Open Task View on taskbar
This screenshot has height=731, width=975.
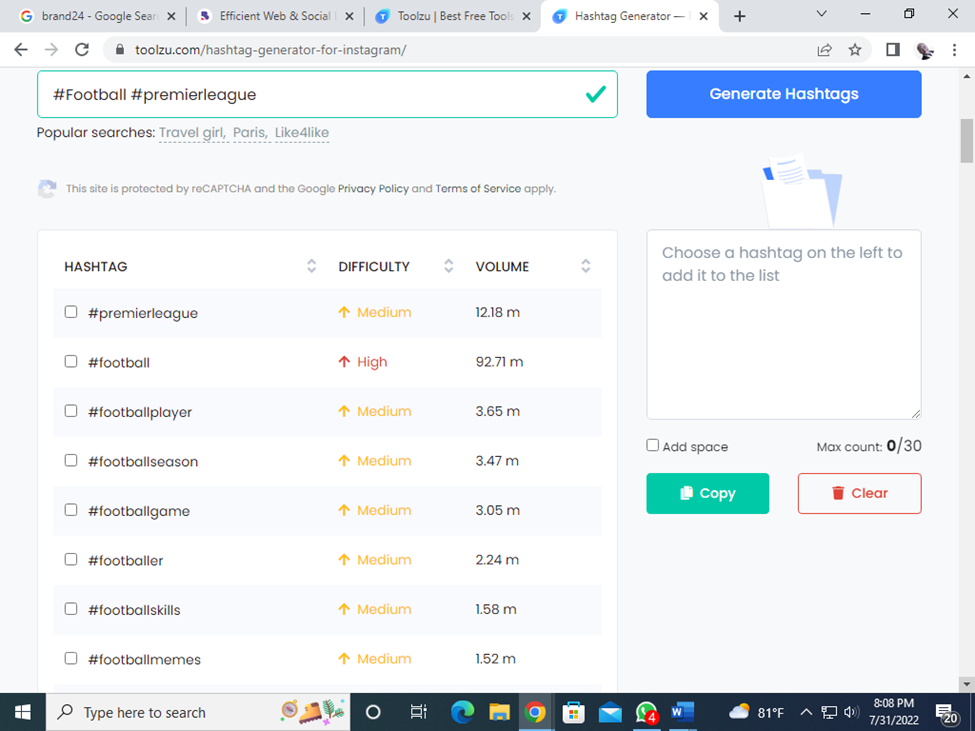[418, 712]
